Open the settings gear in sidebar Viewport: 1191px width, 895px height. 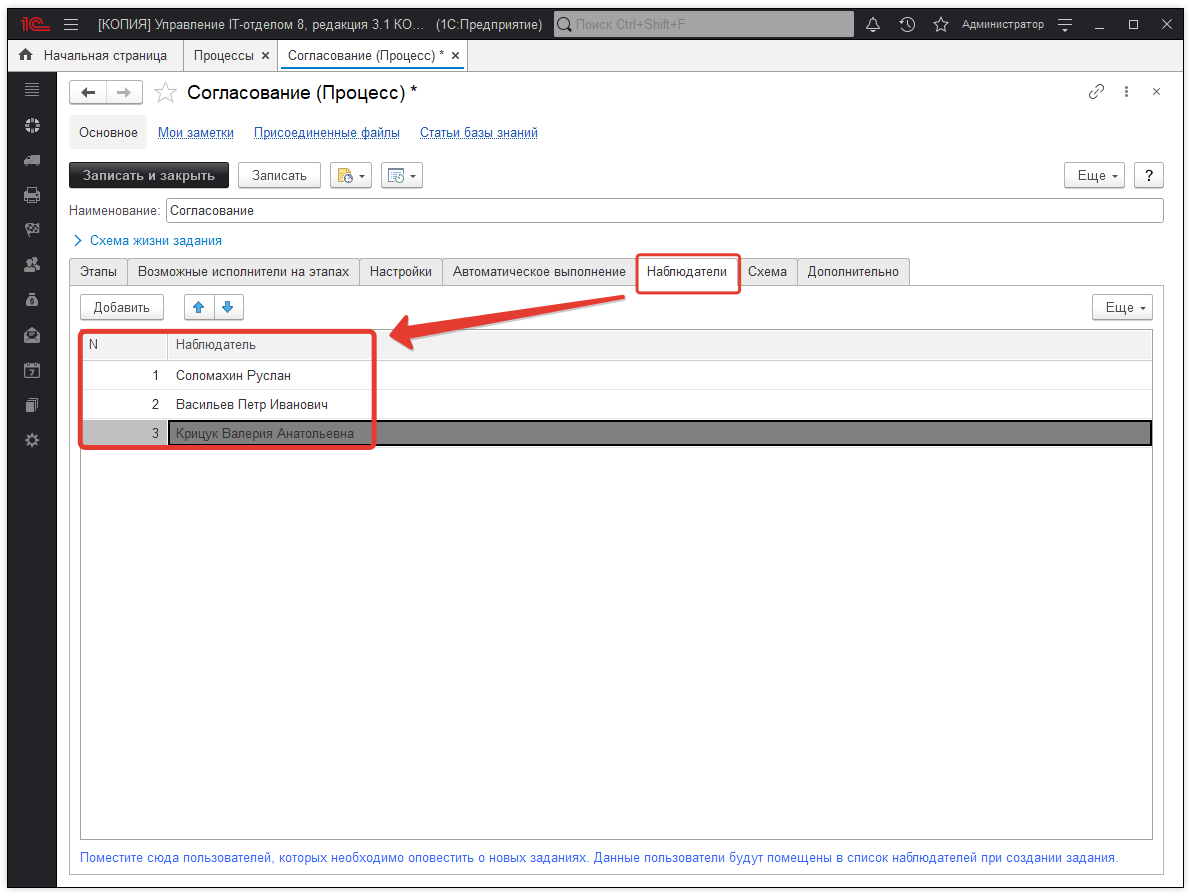point(32,440)
